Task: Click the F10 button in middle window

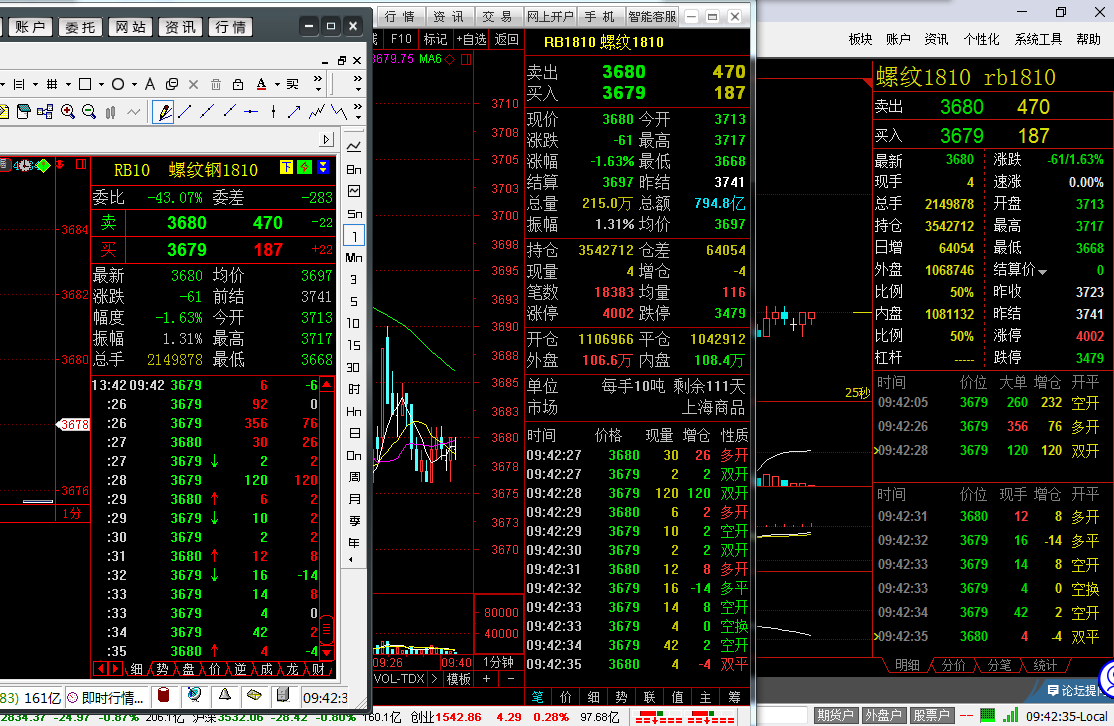Action: click(x=401, y=39)
